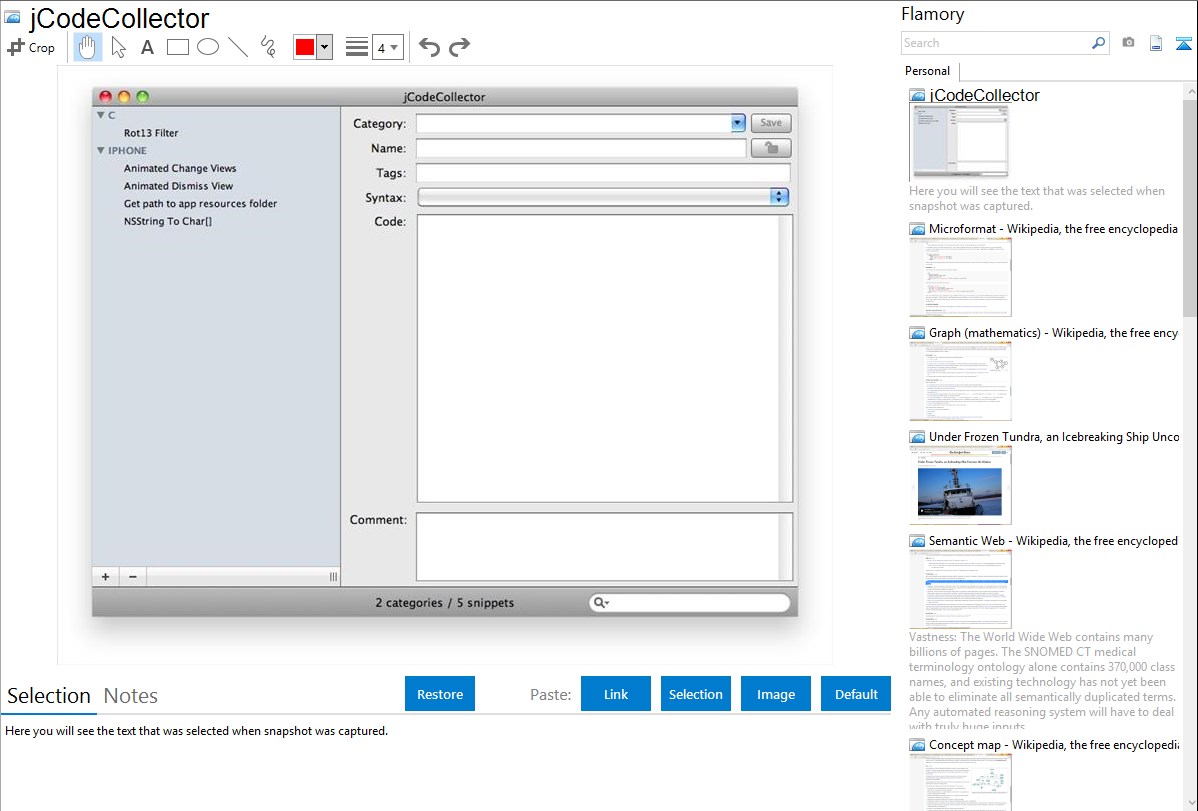This screenshot has width=1198, height=811.
Task: Click the Name input field
Action: pyautogui.click(x=581, y=148)
